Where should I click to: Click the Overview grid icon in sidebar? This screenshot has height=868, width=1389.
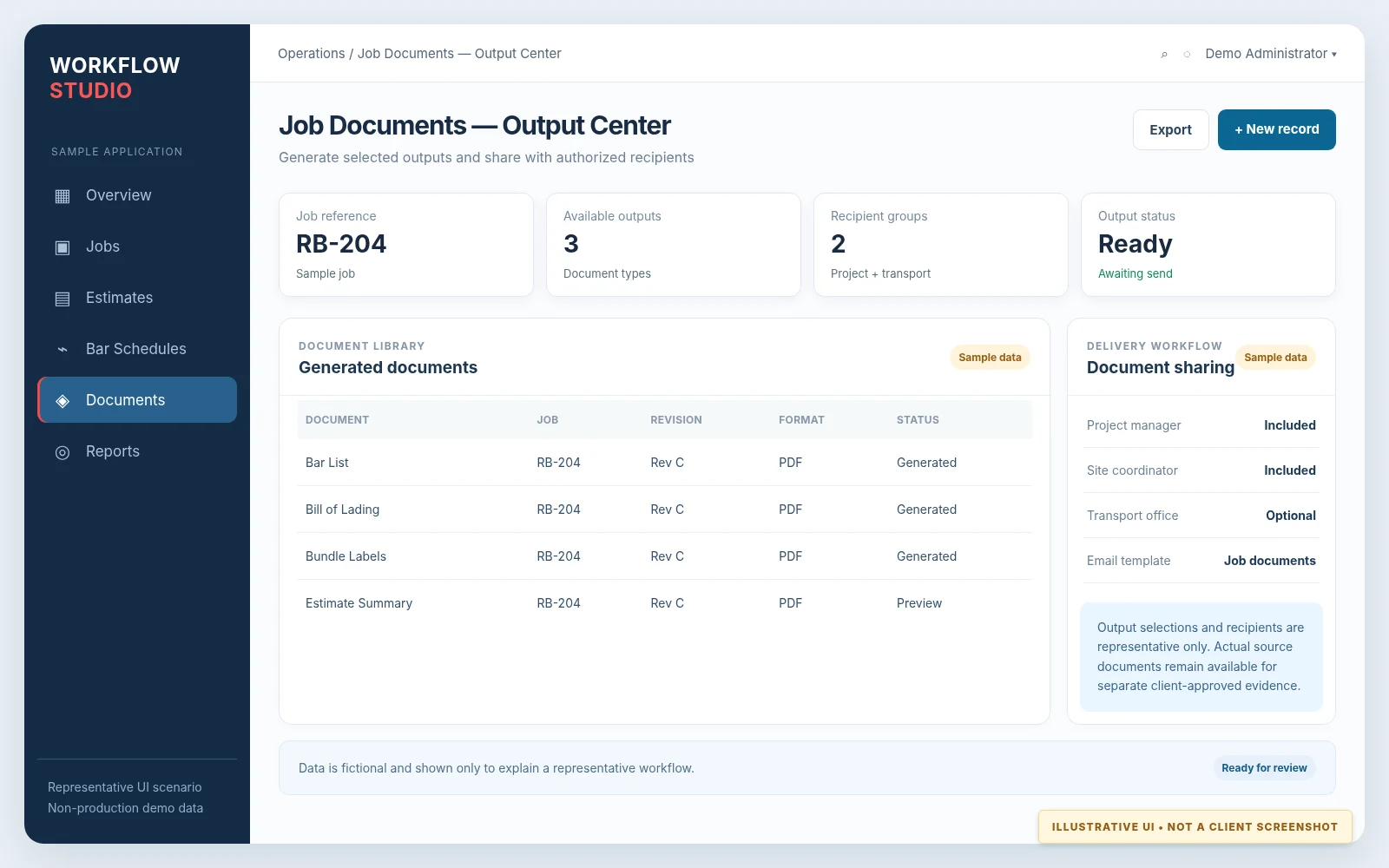coord(63,196)
